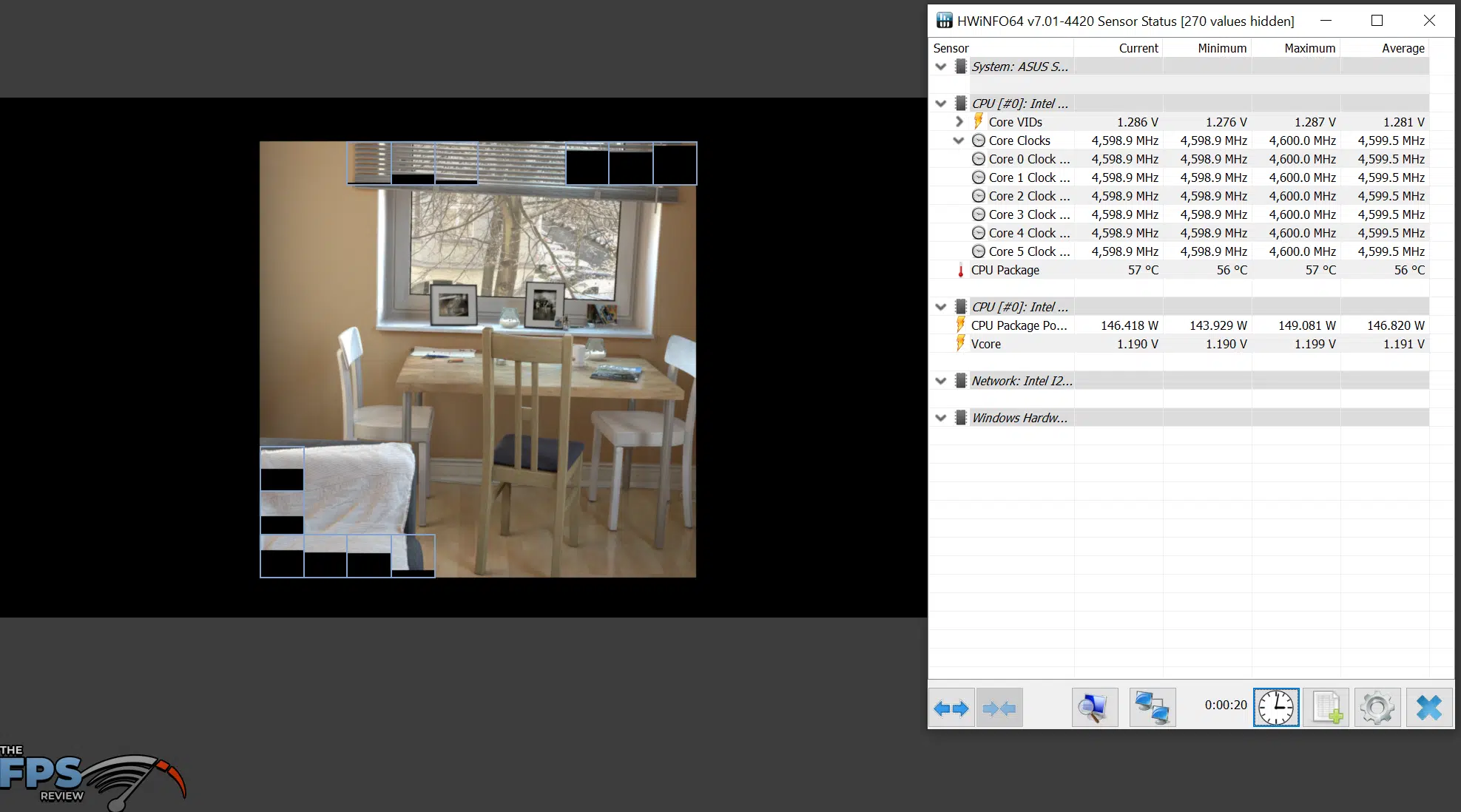The width and height of the screenshot is (1461, 812).
Task: Maximize the HWiNFO64 window
Action: click(1377, 21)
